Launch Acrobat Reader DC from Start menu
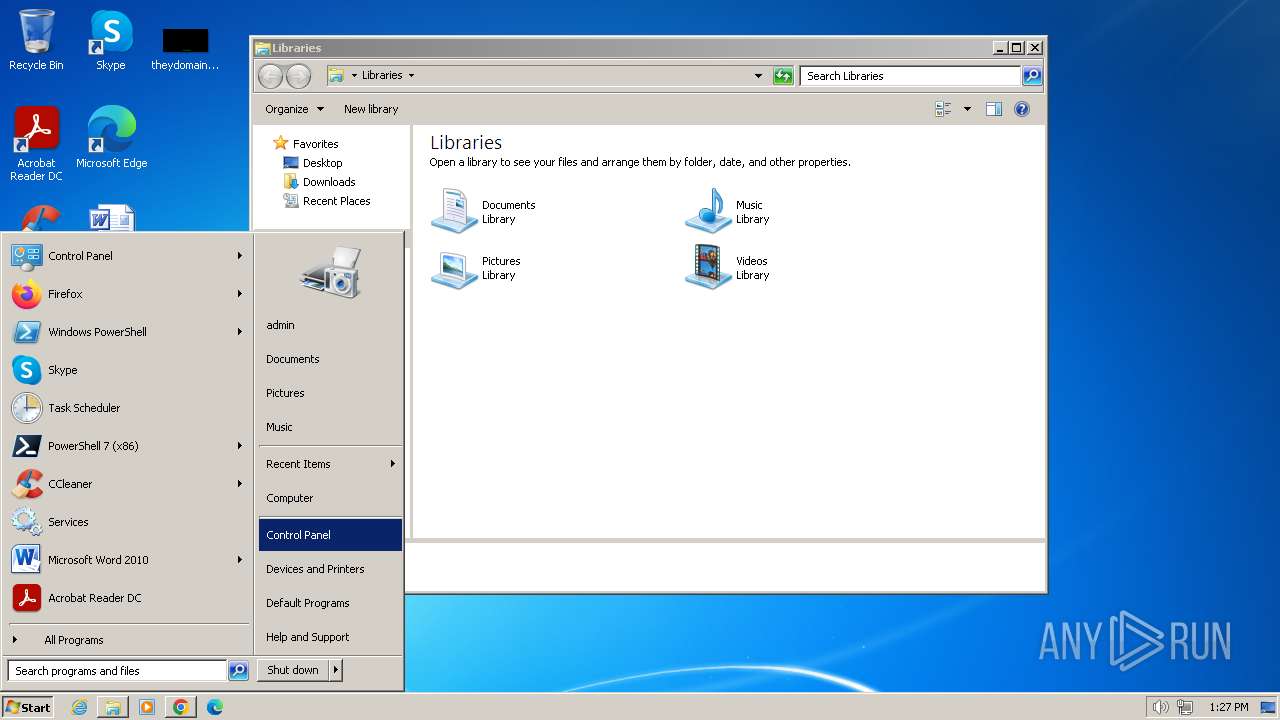Screen dimensions: 1280x720 128,598
